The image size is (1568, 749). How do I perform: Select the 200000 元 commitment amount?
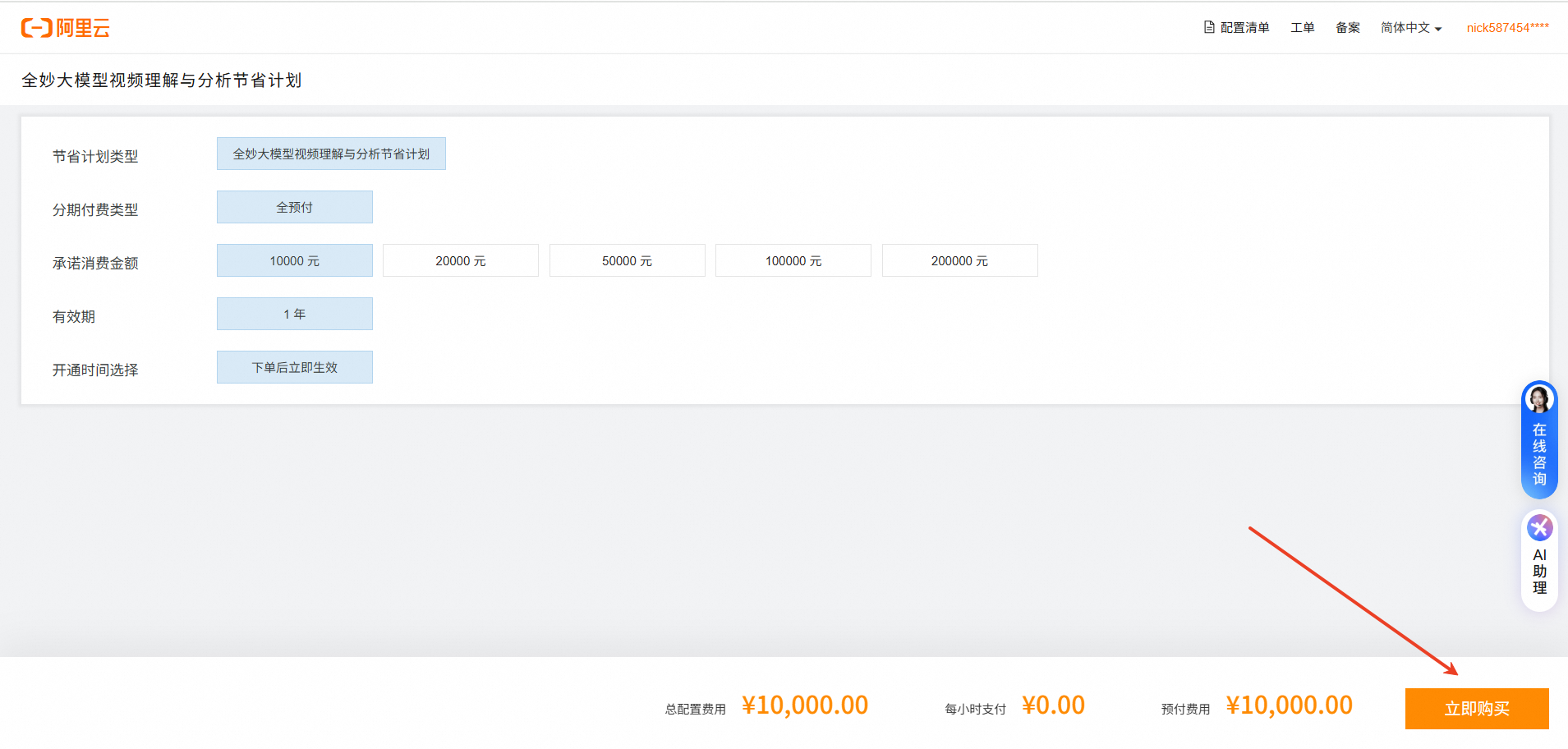(960, 260)
